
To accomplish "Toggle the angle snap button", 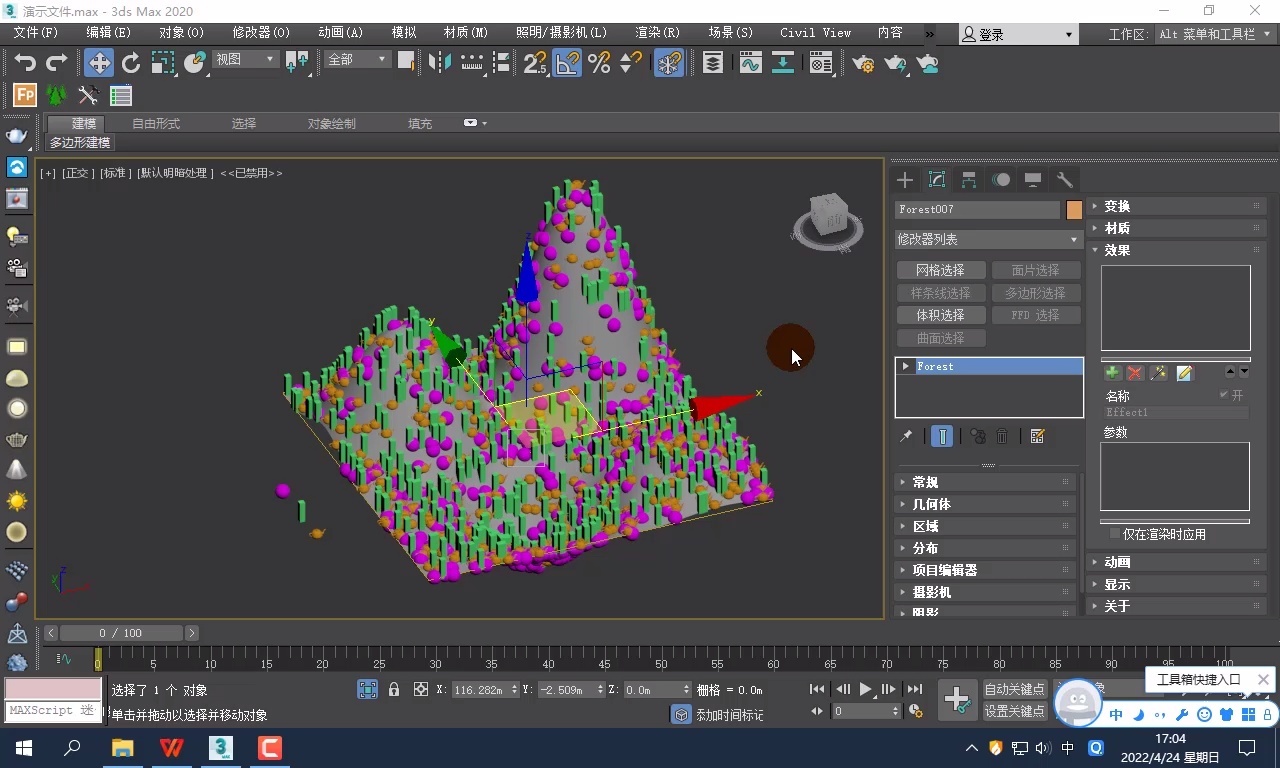I will coord(567,63).
